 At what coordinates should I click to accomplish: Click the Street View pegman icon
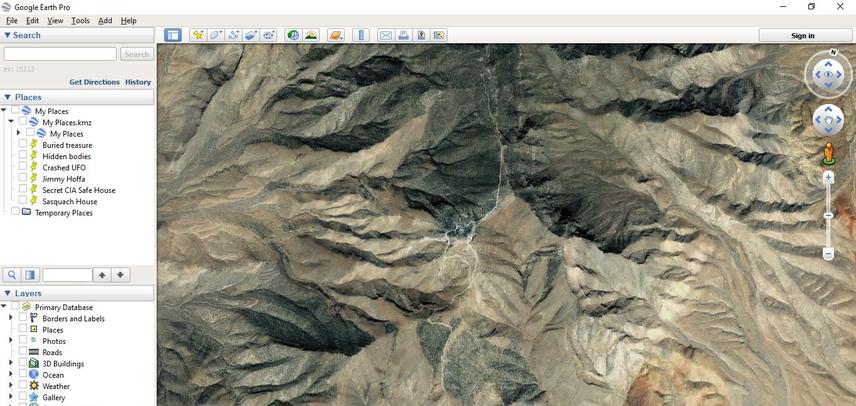click(x=829, y=153)
